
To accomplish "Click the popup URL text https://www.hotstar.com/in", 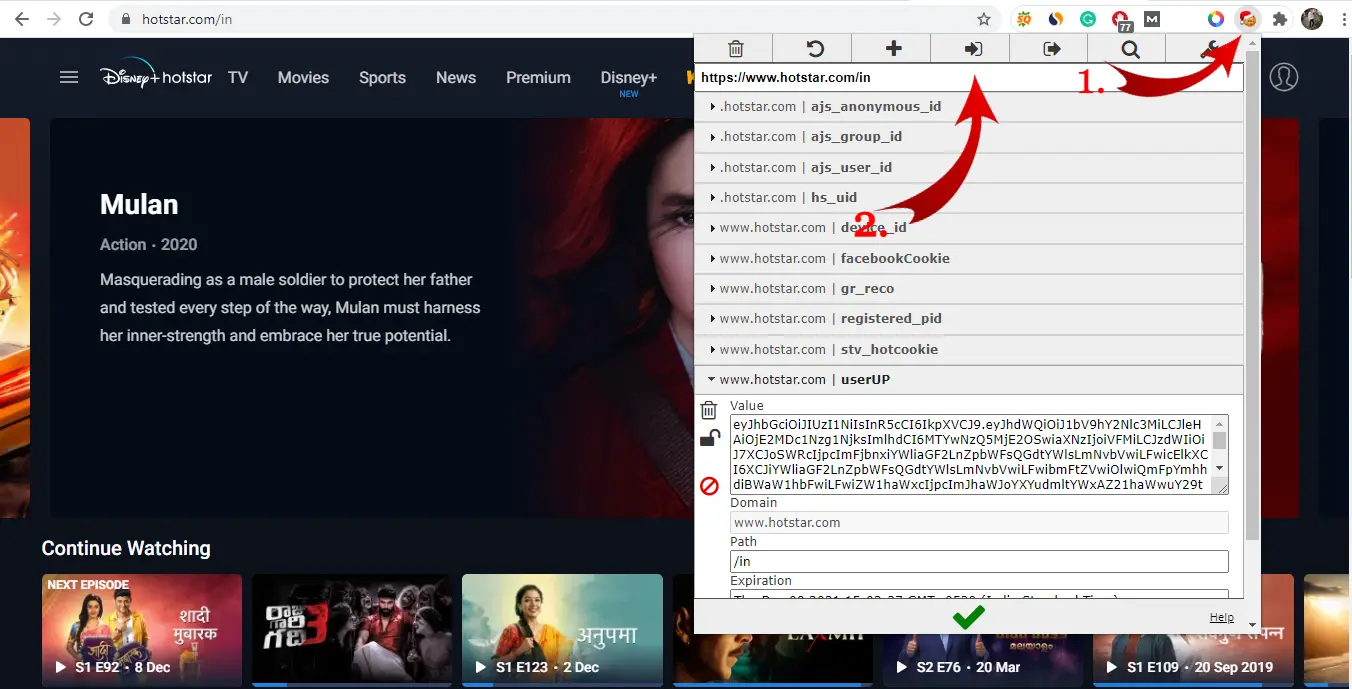I will [x=785, y=77].
